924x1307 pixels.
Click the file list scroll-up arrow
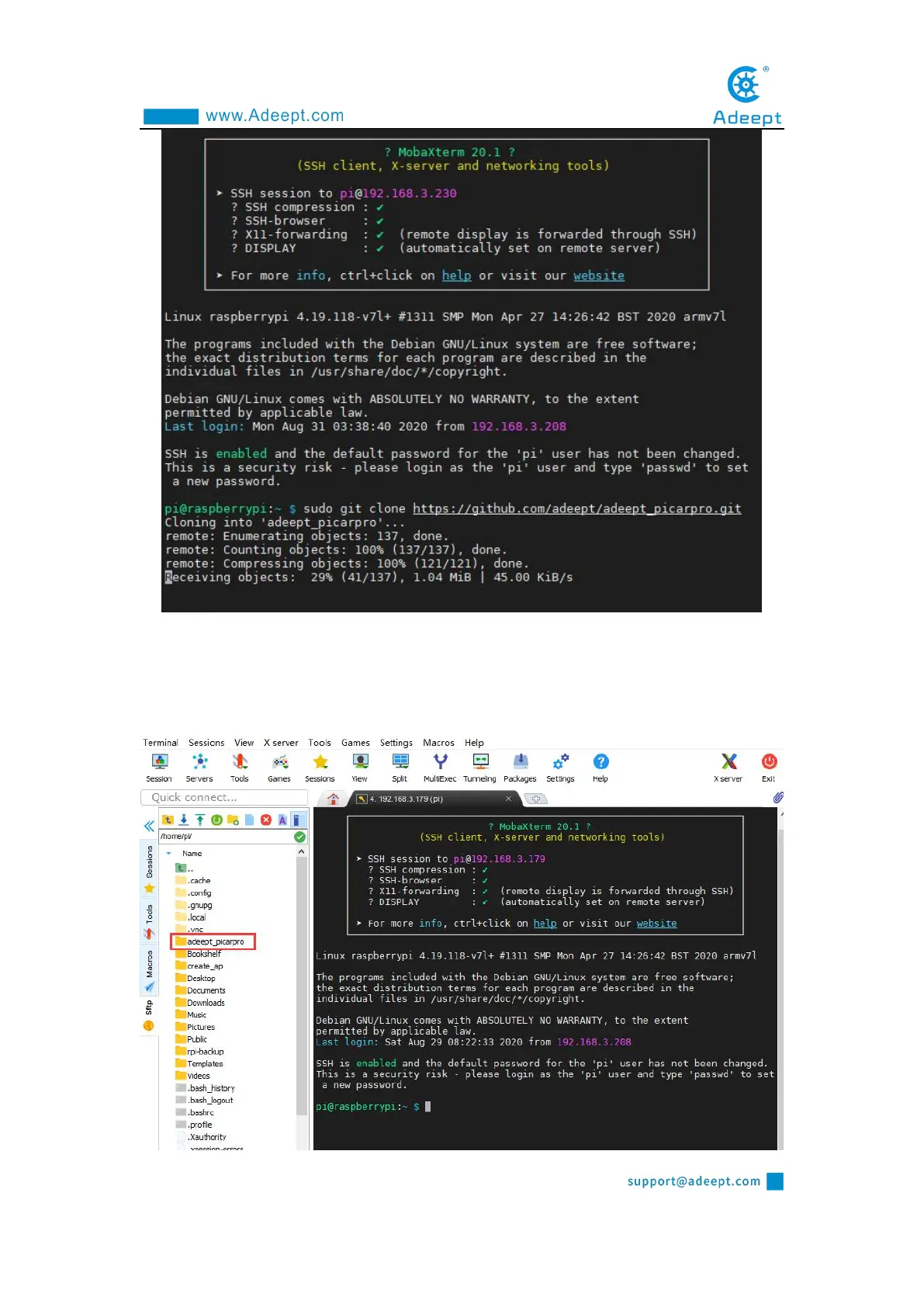[x=302, y=852]
